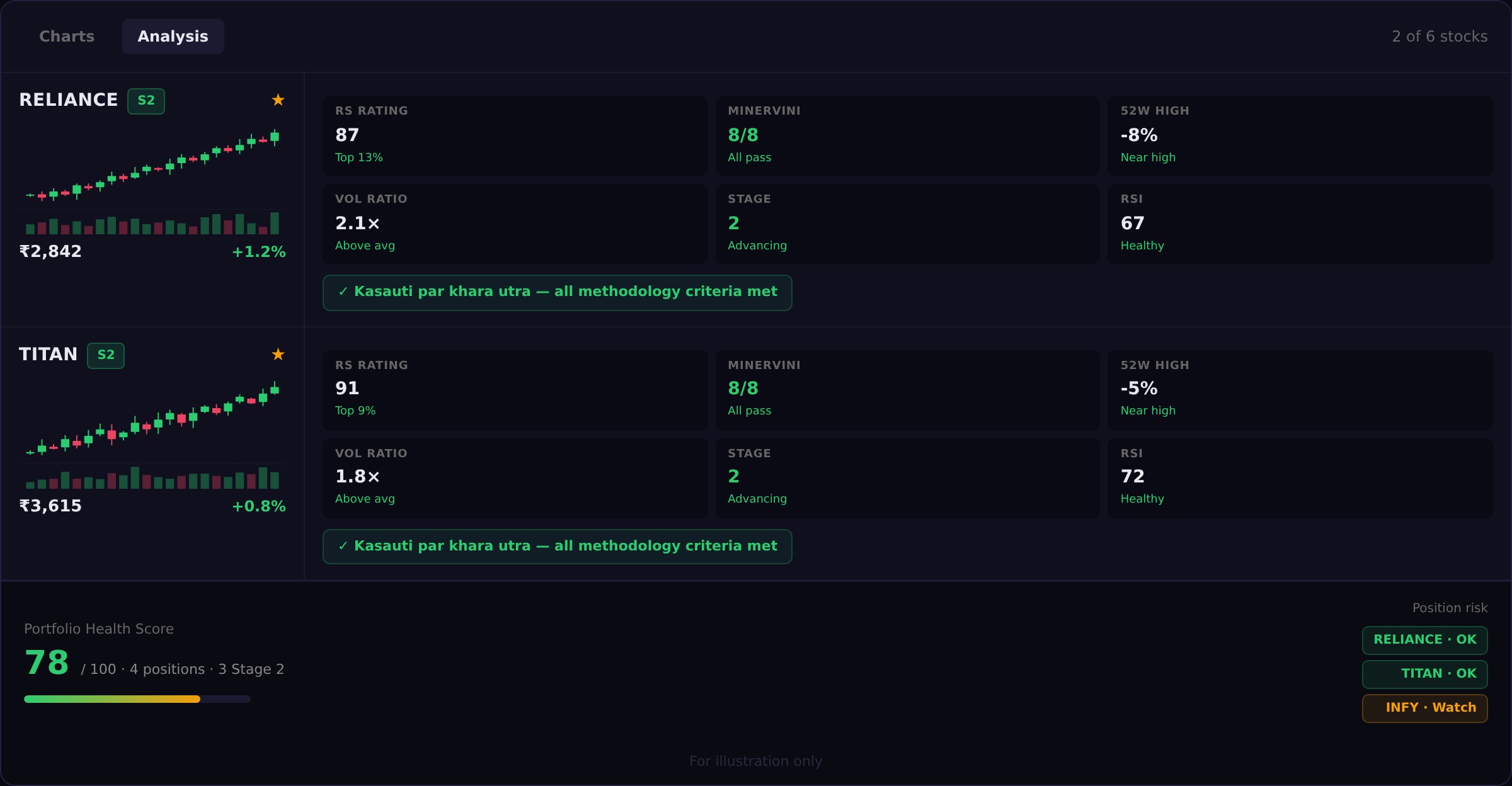Viewport: 1512px width, 786px height.
Task: Click the TITAN change +0.8%
Action: (x=259, y=506)
